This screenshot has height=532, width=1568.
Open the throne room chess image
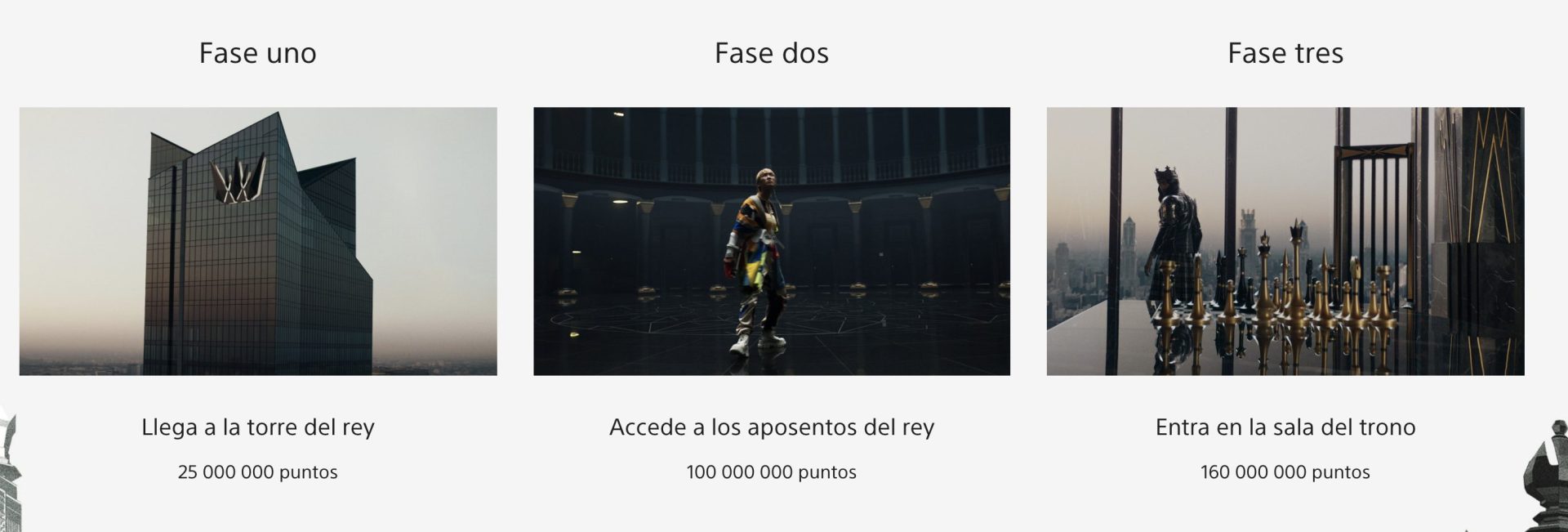1285,241
